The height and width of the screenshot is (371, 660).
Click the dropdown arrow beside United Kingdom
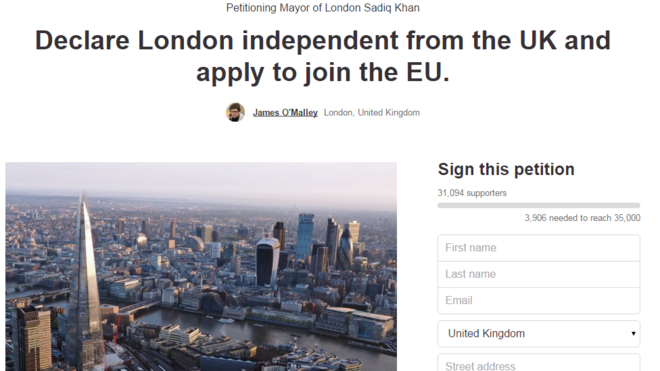(x=633, y=334)
